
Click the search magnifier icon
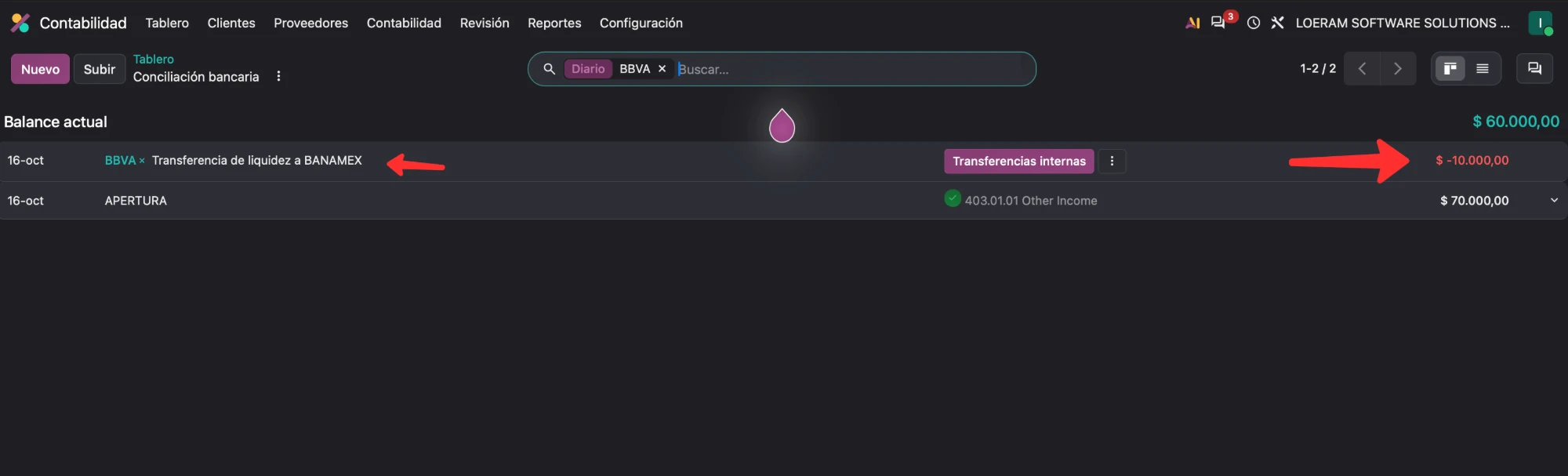click(549, 69)
